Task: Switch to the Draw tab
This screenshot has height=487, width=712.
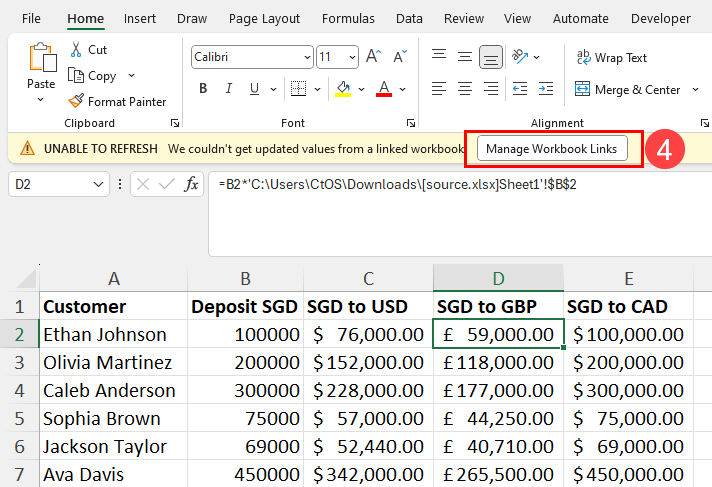Action: tap(192, 19)
